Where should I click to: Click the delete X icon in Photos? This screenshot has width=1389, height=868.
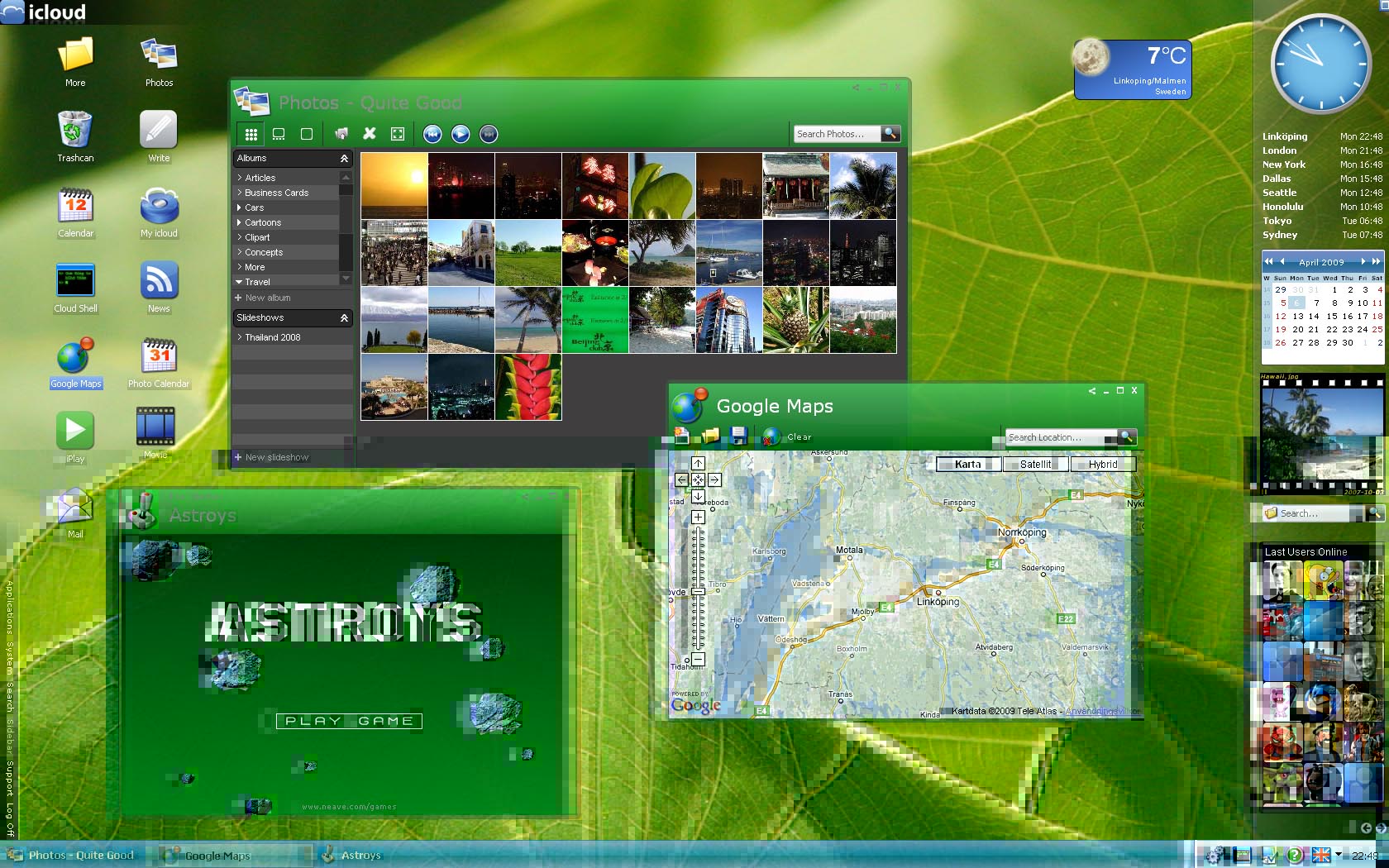coord(370,133)
